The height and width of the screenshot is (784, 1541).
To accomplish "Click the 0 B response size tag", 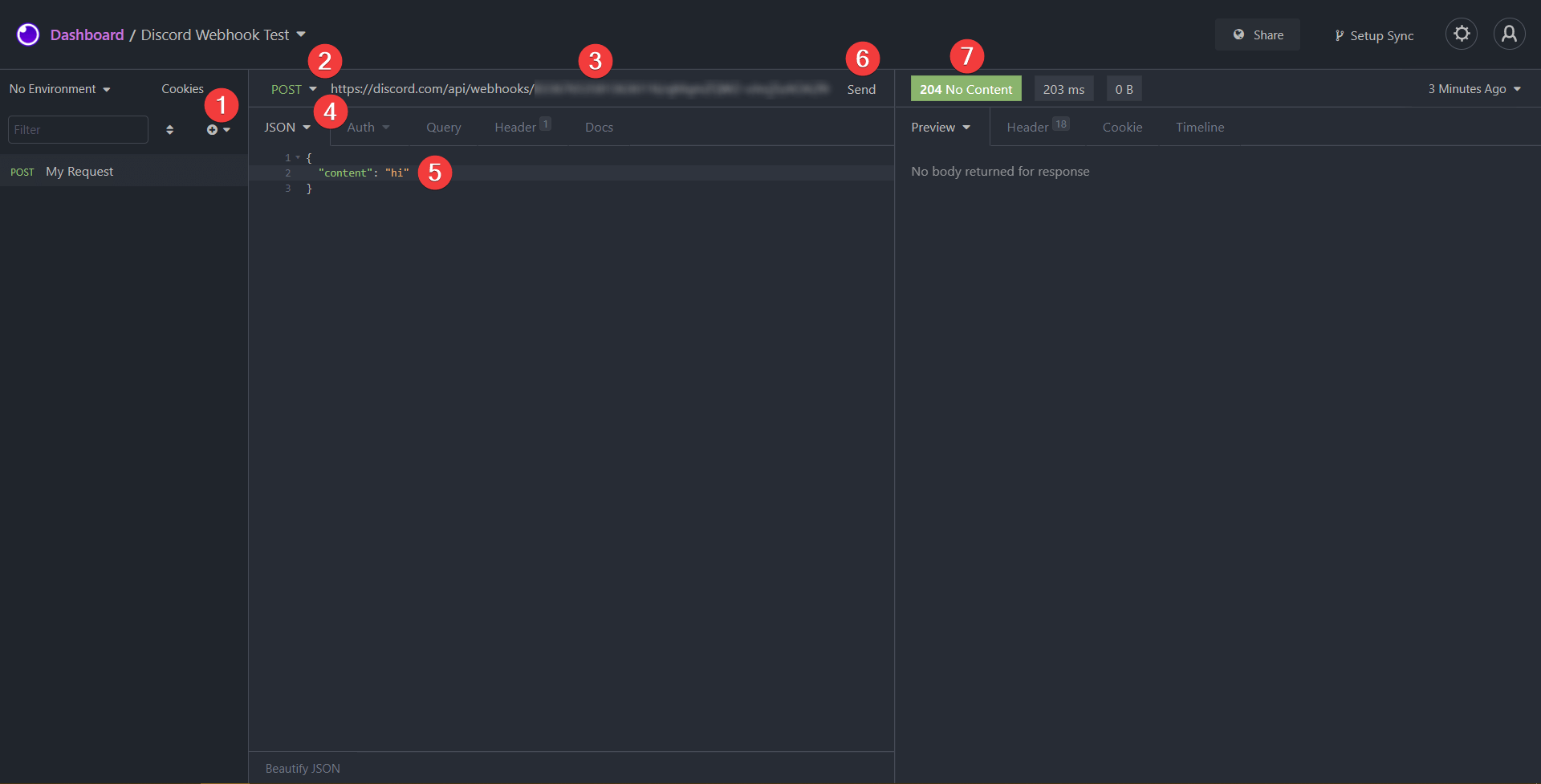I will pos(1124,89).
